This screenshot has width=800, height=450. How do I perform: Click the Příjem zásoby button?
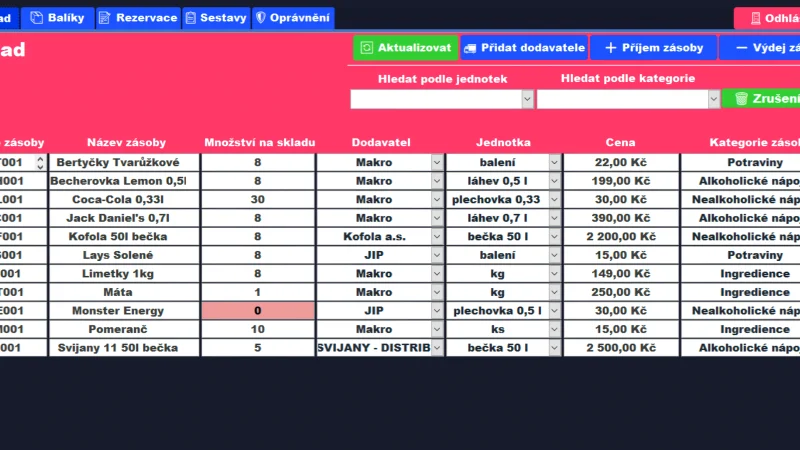pos(654,47)
